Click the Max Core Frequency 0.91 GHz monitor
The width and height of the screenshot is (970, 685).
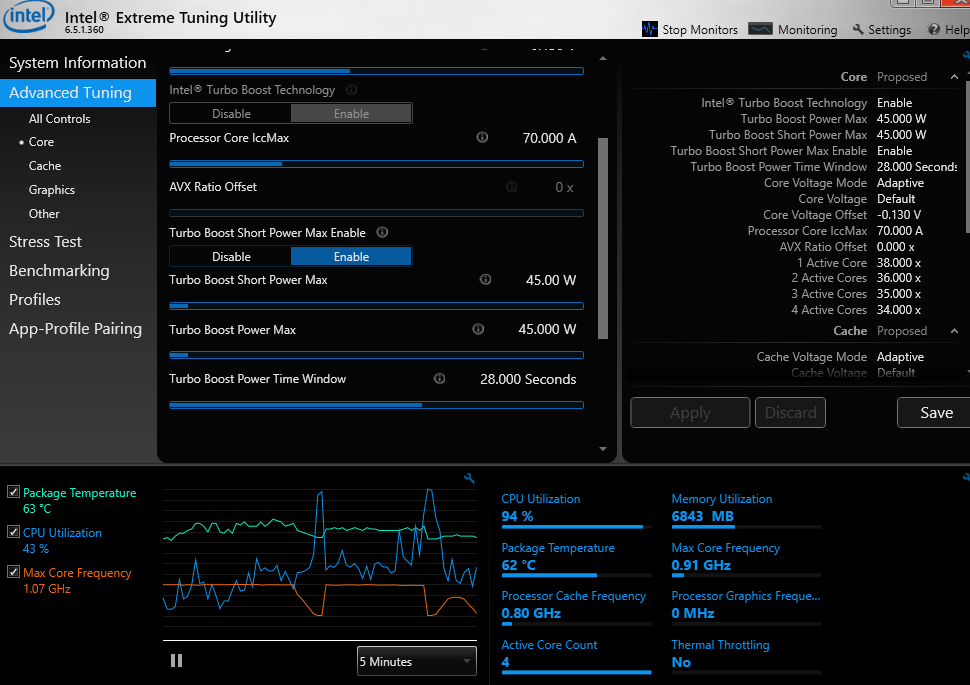pyautogui.click(x=746, y=559)
